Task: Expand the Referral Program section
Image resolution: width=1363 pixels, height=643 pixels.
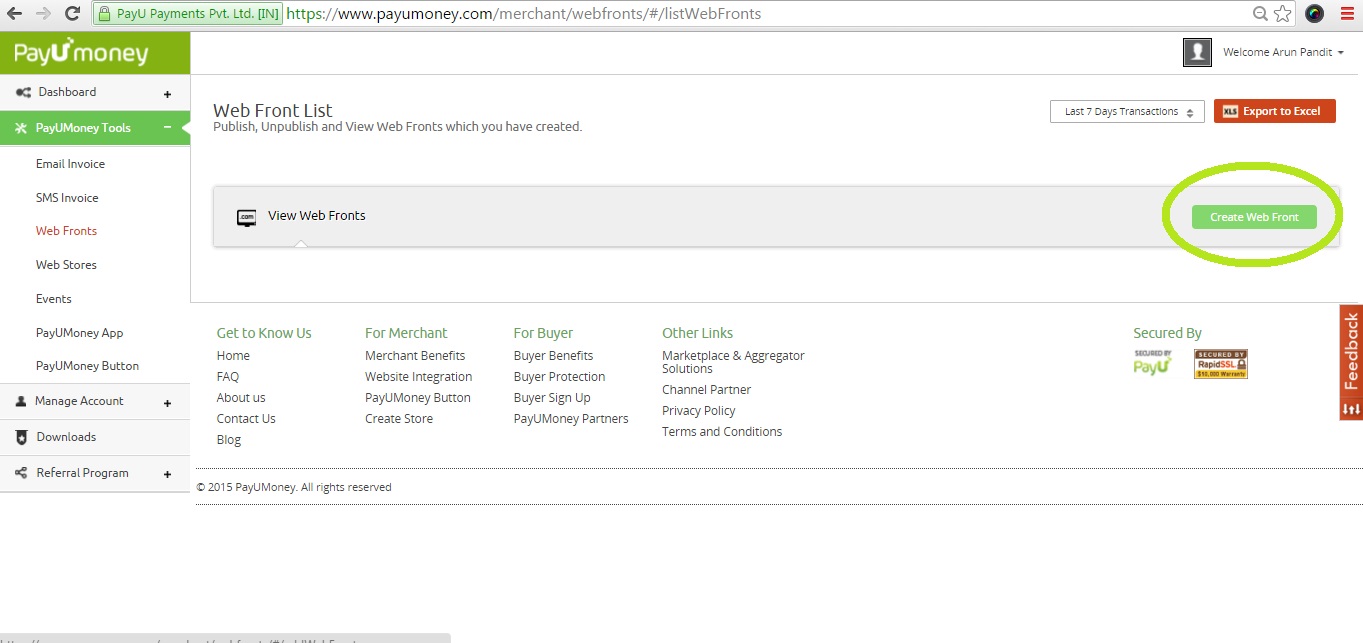Action: click(x=167, y=475)
